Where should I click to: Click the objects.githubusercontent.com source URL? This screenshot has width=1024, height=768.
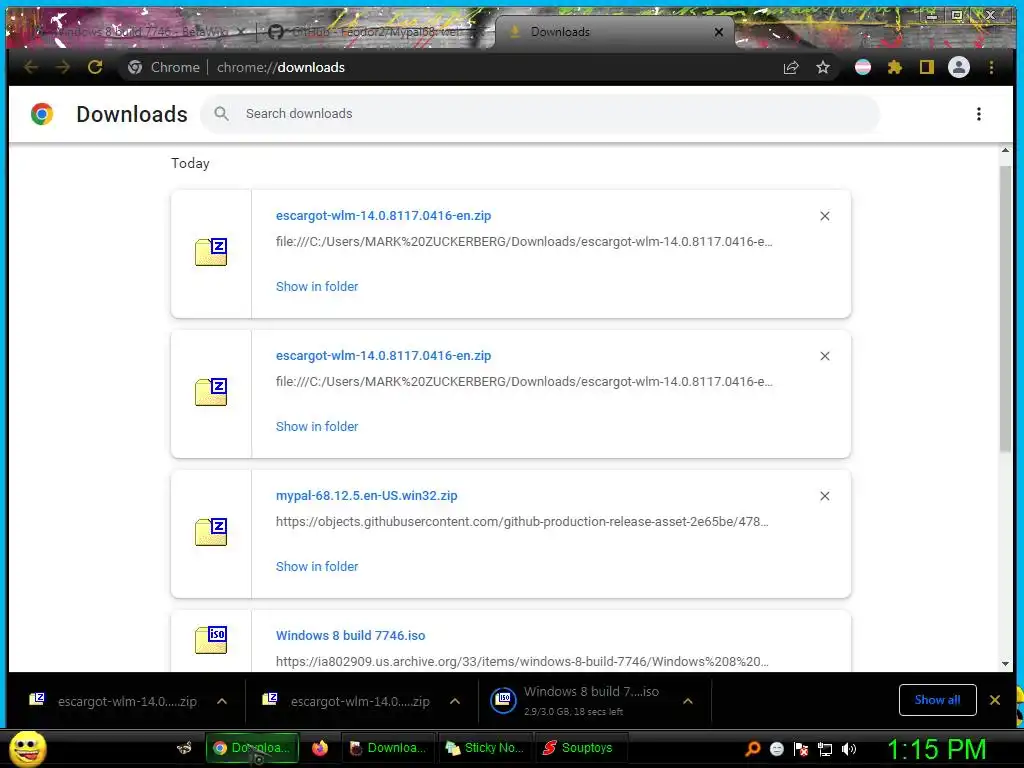pos(522,522)
